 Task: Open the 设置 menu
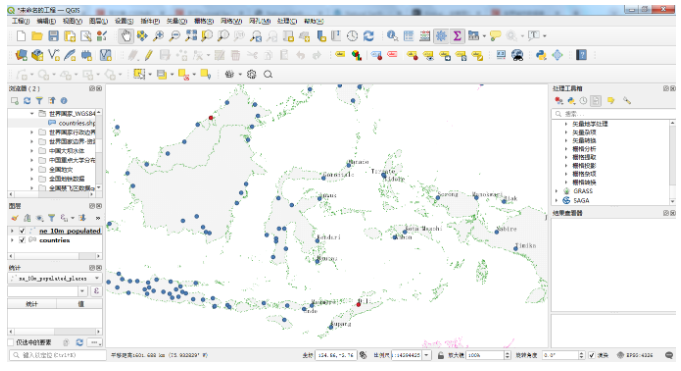tap(124, 21)
